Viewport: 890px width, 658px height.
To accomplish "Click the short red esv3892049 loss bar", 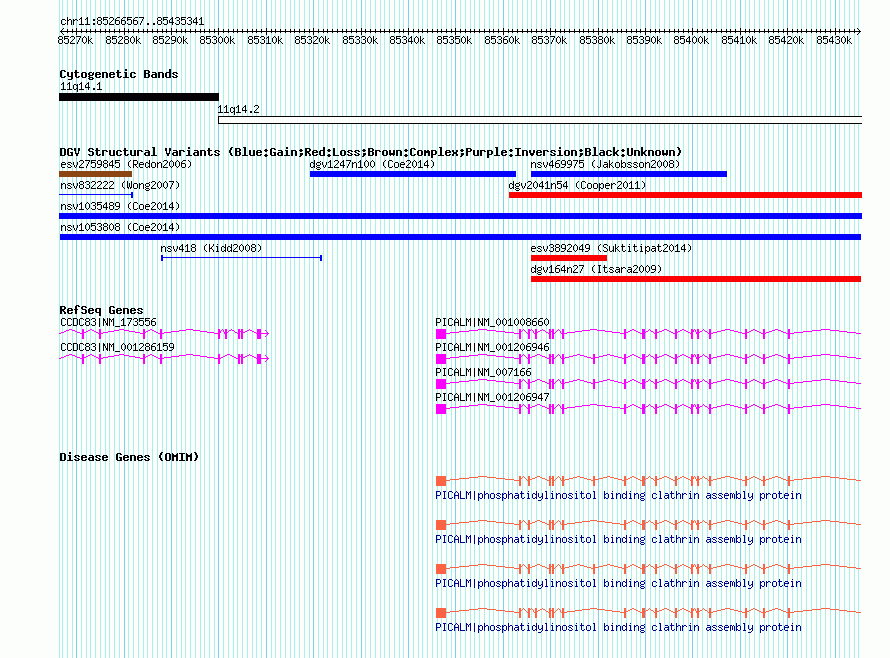I will pyautogui.click(x=569, y=258).
